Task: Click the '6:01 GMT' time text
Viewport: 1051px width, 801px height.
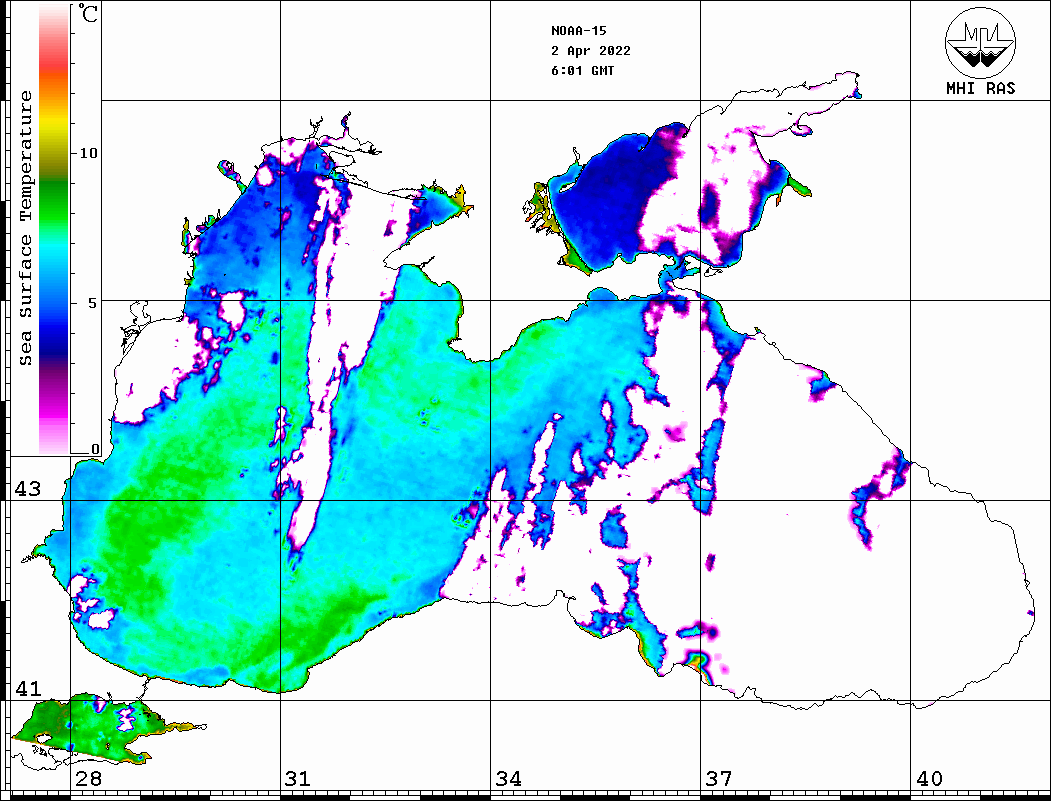Action: click(x=582, y=71)
